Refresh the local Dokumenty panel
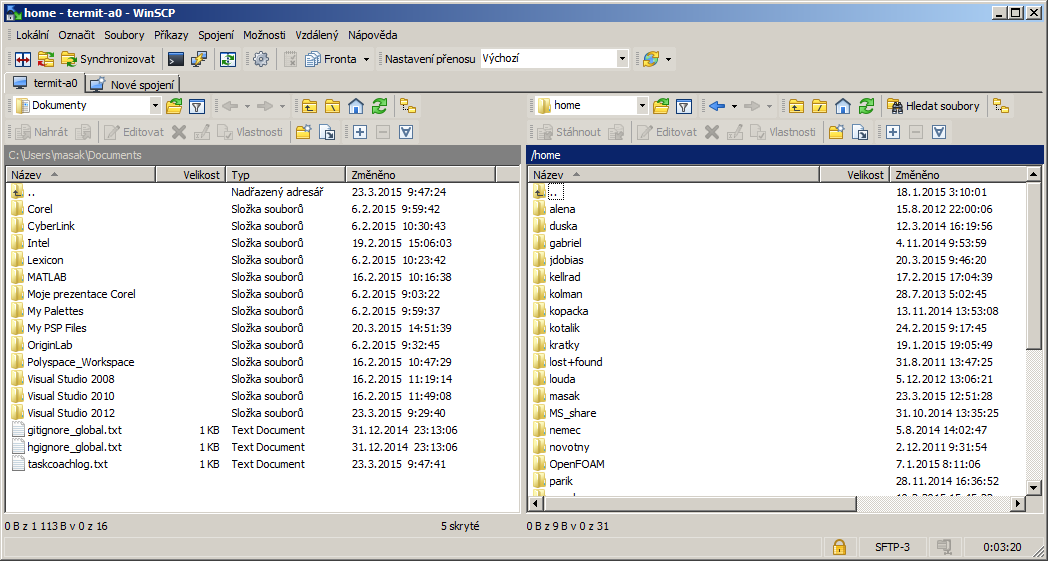The height and width of the screenshot is (561, 1048). (x=379, y=106)
